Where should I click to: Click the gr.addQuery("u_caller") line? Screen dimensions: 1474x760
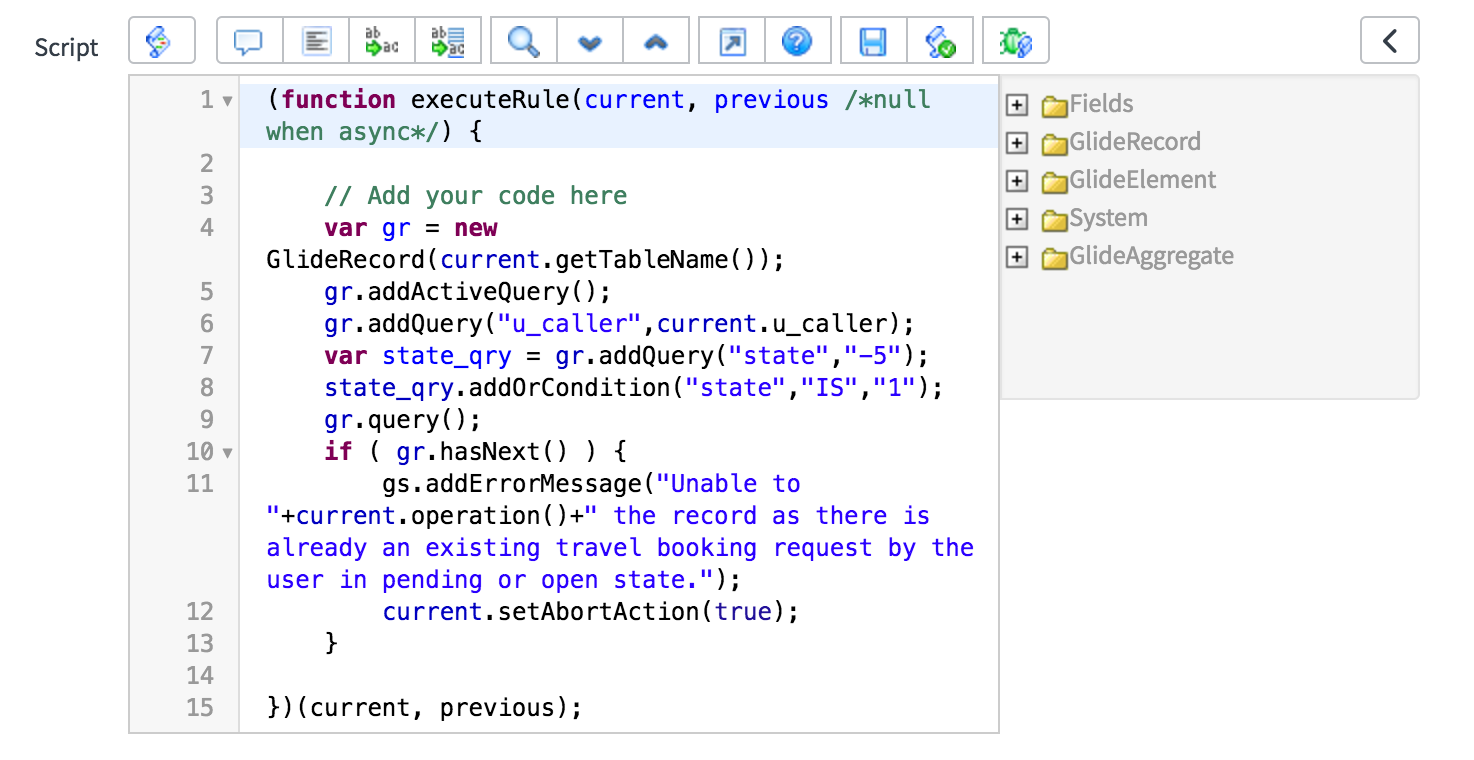(x=619, y=324)
